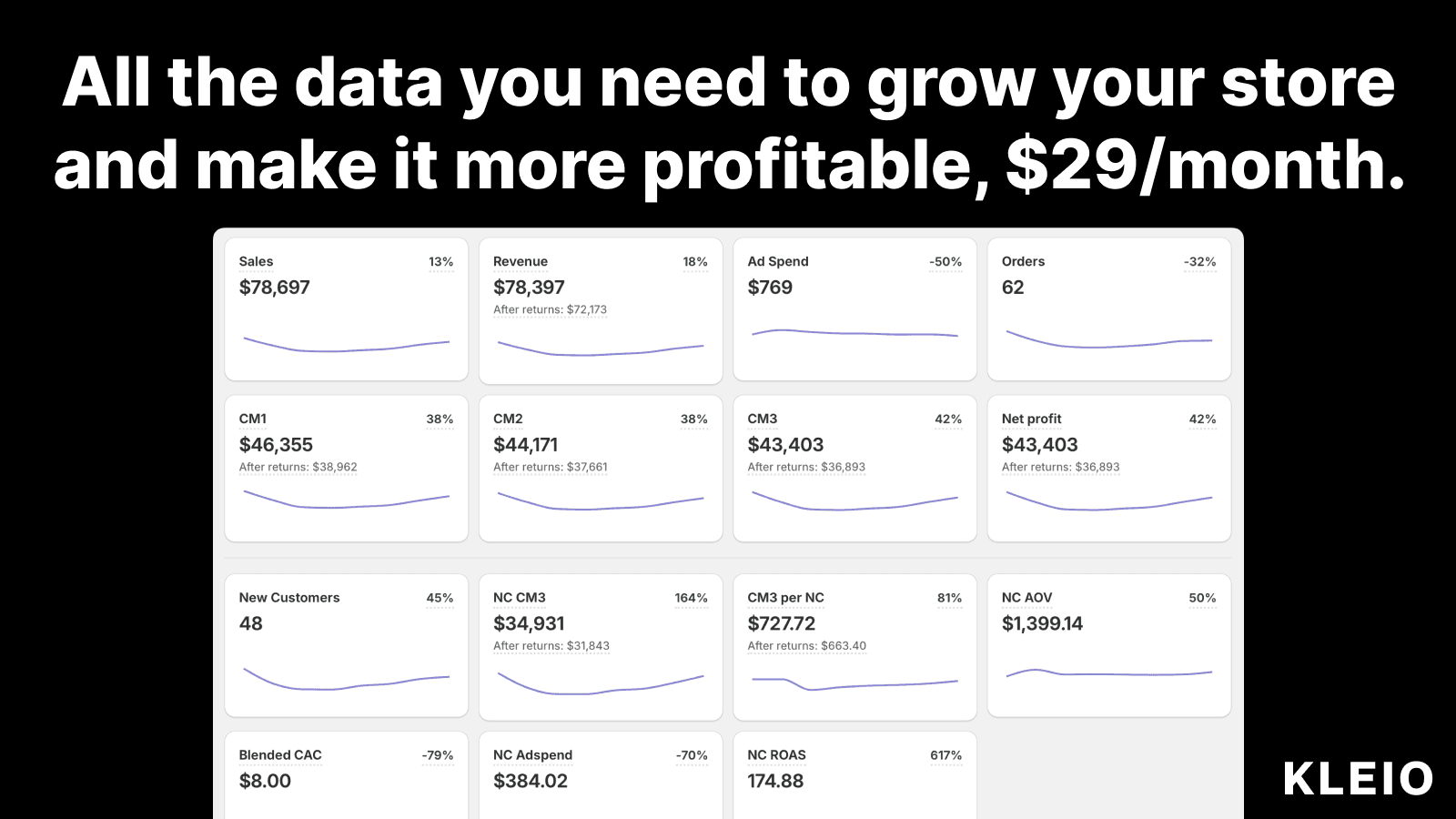The height and width of the screenshot is (819, 1456).
Task: Open the Sales metric card
Action: tap(346, 309)
